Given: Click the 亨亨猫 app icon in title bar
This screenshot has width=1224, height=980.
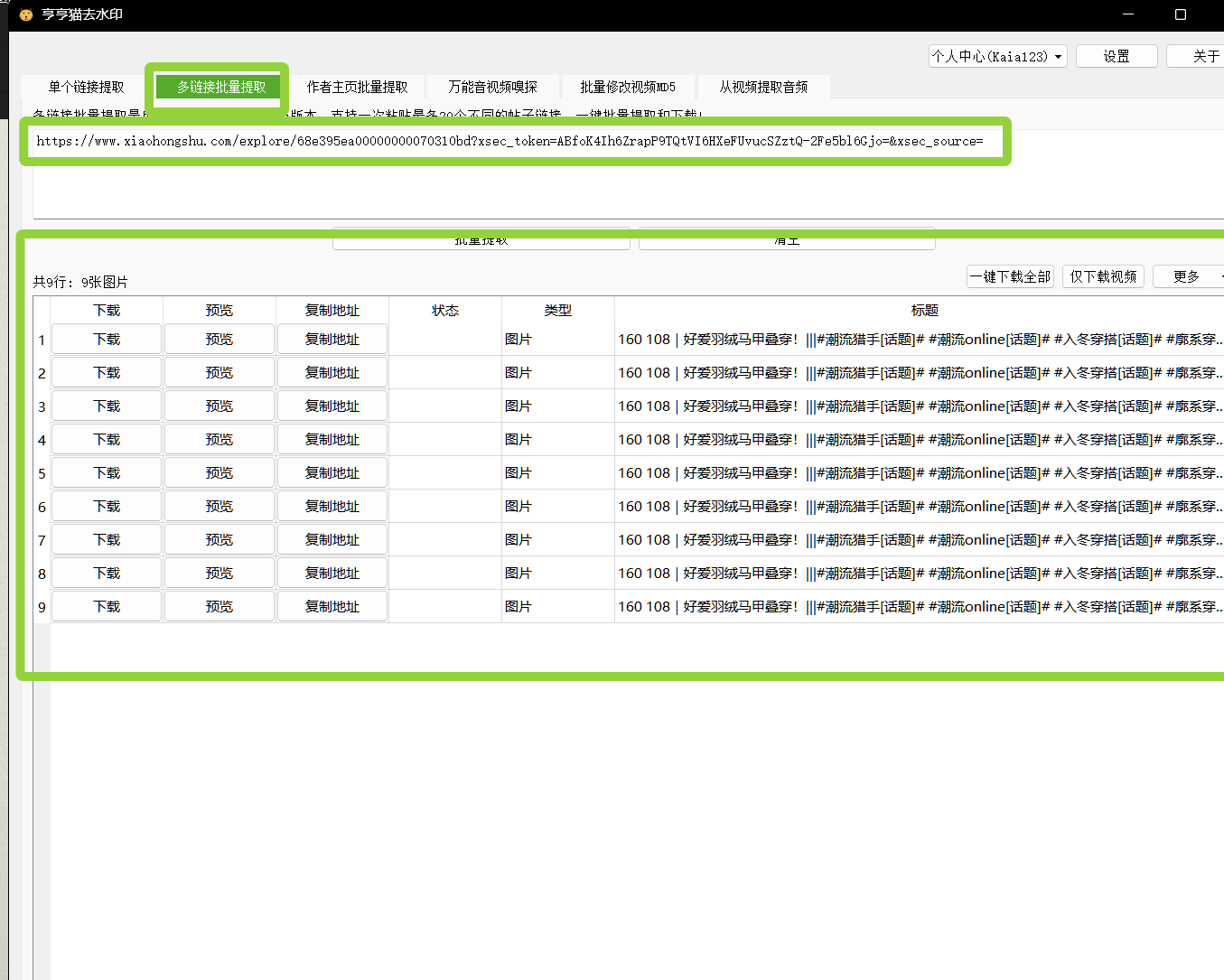Looking at the screenshot, I should tap(26, 14).
